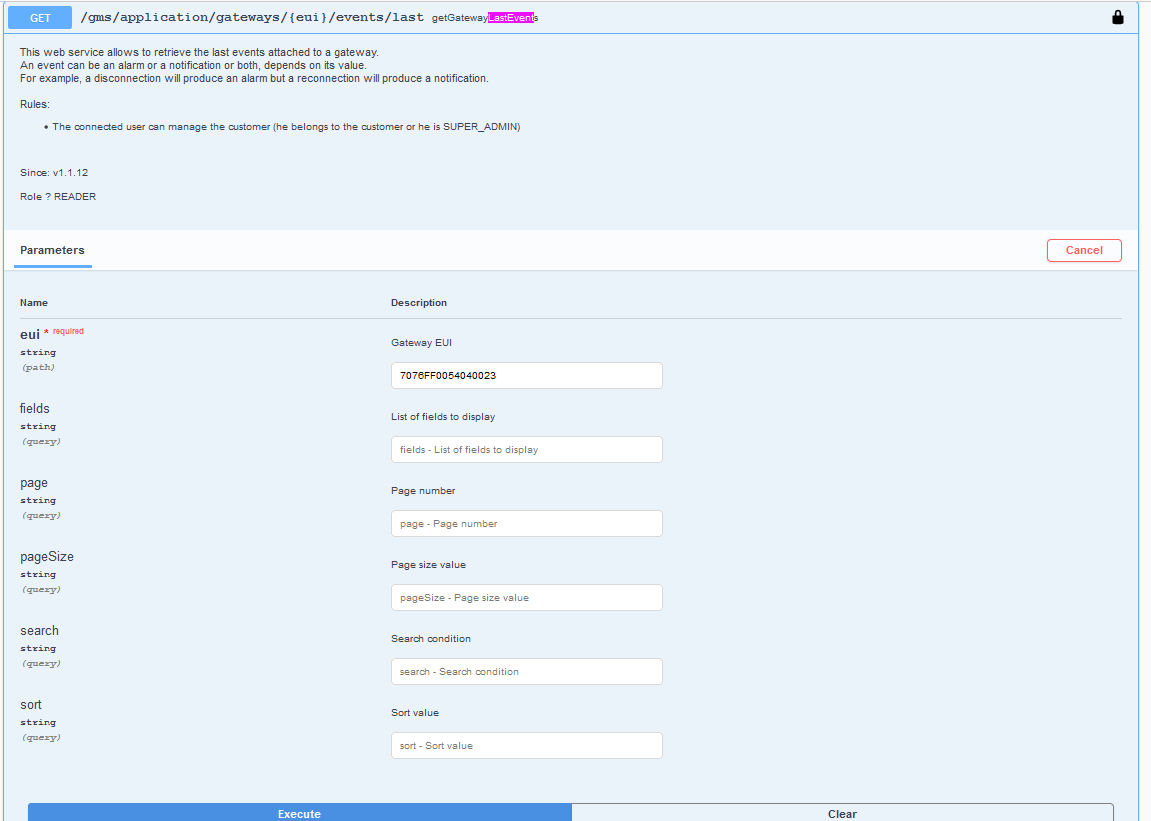Run the request with the Execute button
1151x821 pixels.
299,813
